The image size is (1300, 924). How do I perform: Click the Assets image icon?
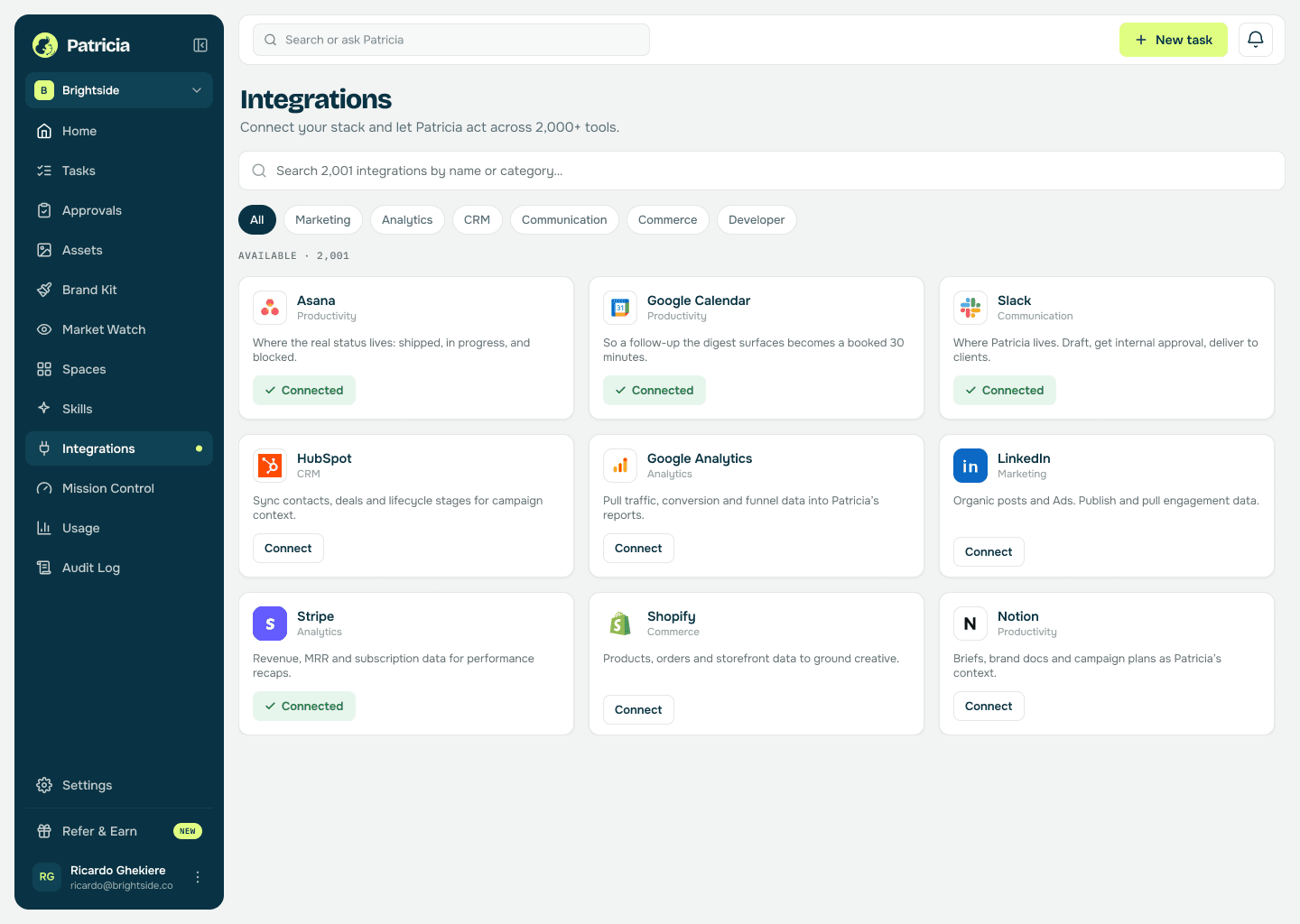click(x=44, y=250)
